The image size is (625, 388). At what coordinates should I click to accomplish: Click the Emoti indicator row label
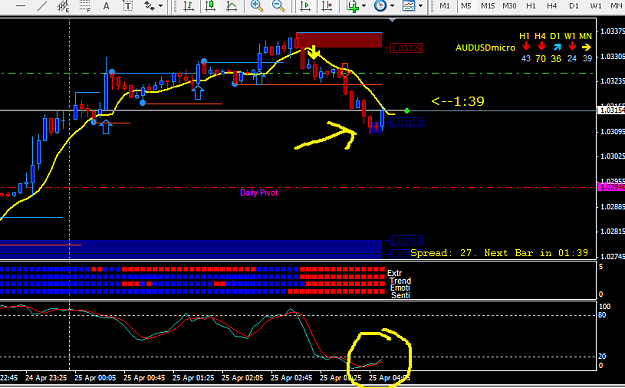point(400,288)
